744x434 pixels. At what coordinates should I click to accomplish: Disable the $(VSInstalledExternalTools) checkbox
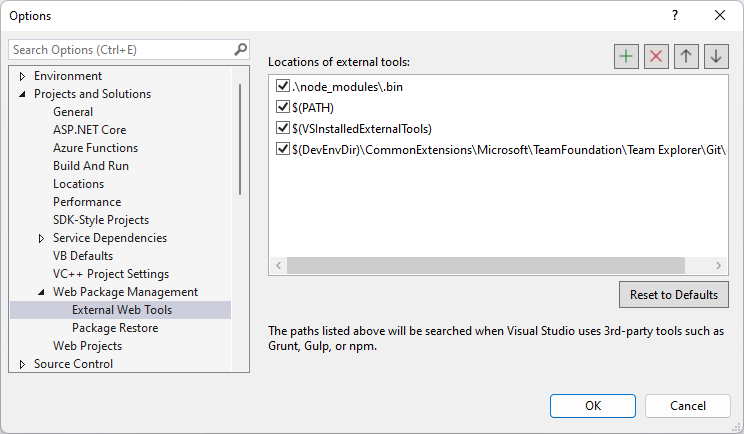pos(281,128)
